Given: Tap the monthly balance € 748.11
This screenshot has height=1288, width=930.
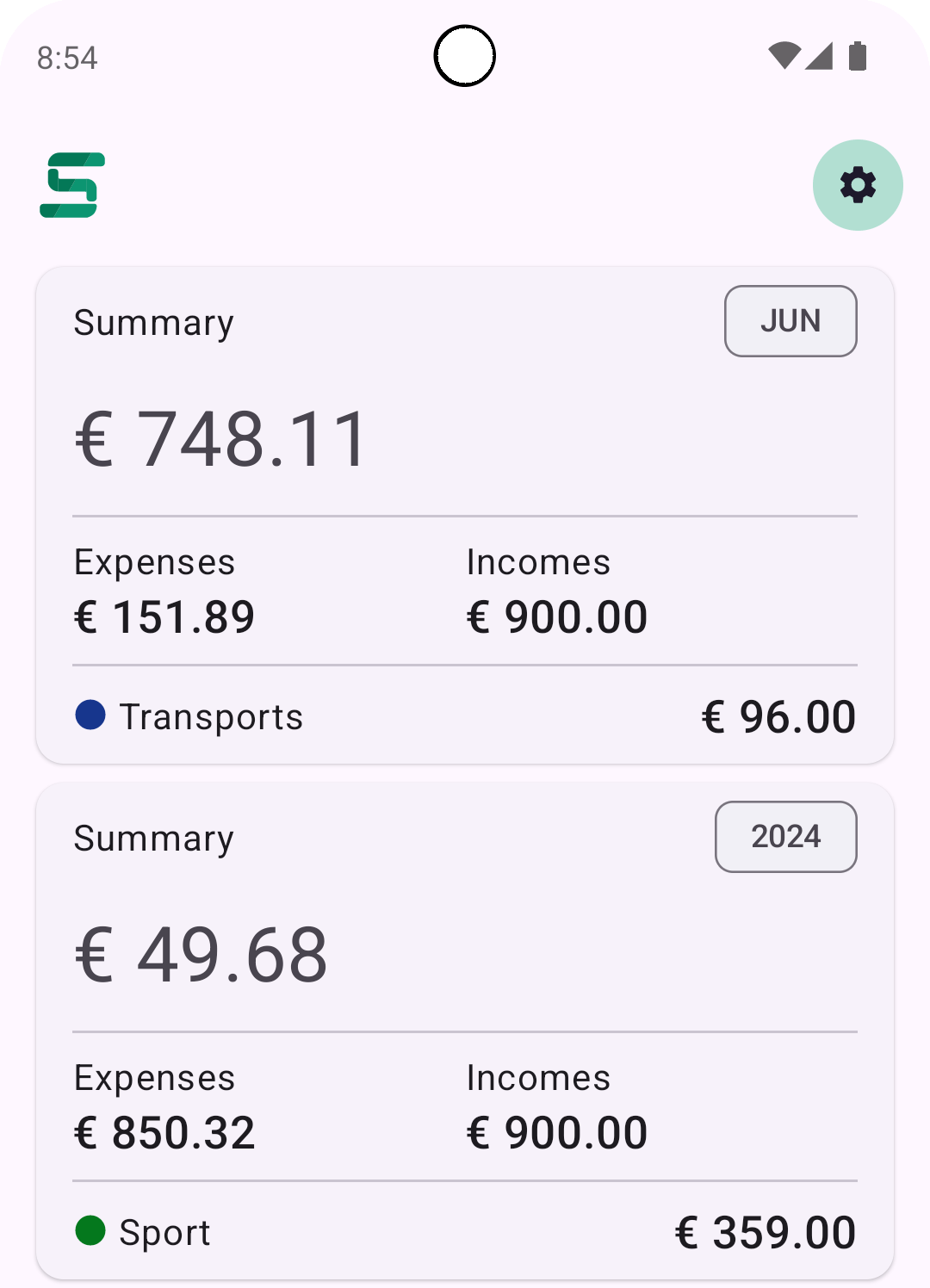Looking at the screenshot, I should pyautogui.click(x=222, y=439).
